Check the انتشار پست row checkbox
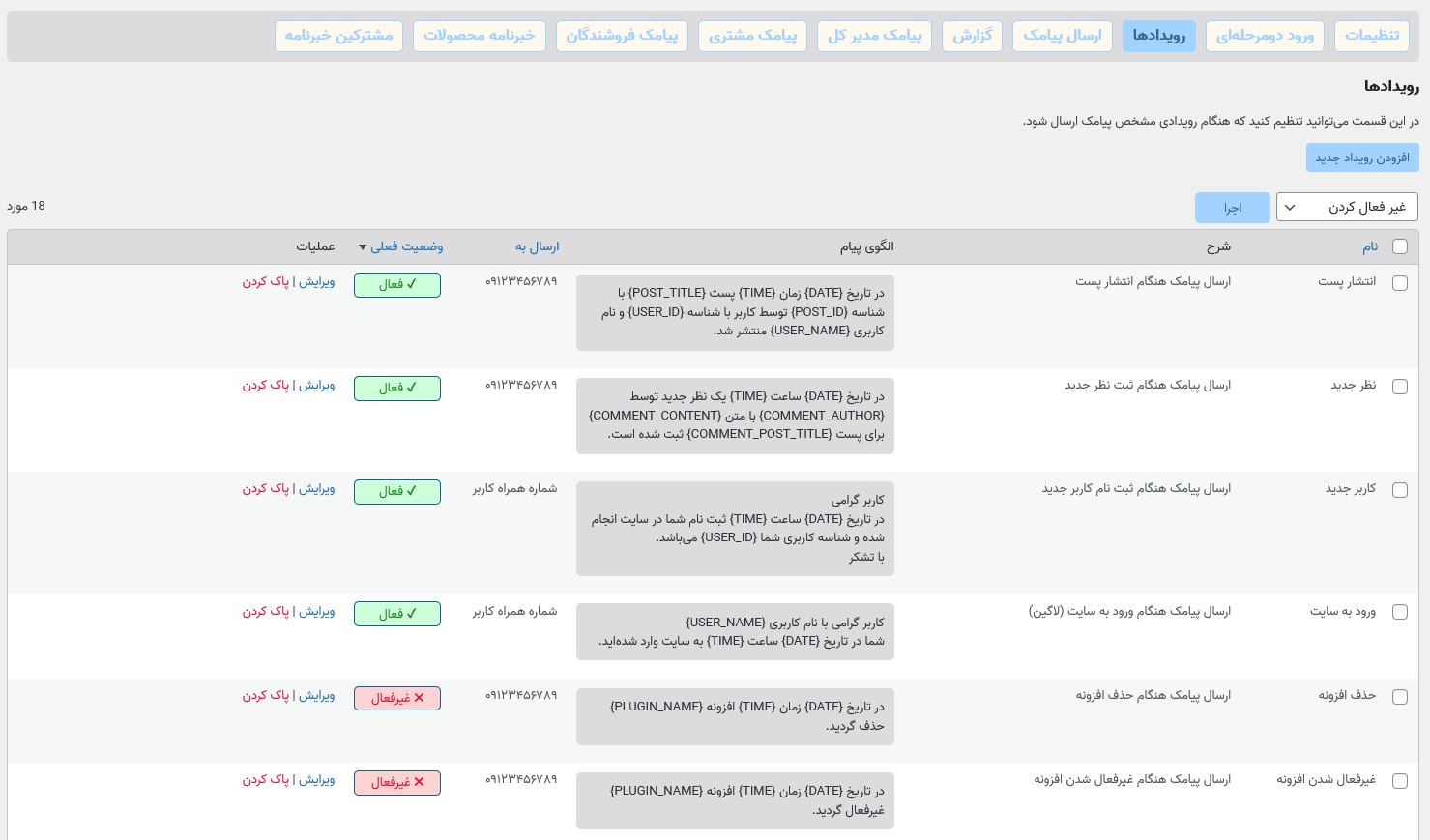Screen dimensions: 1430x840 tap(1400, 283)
